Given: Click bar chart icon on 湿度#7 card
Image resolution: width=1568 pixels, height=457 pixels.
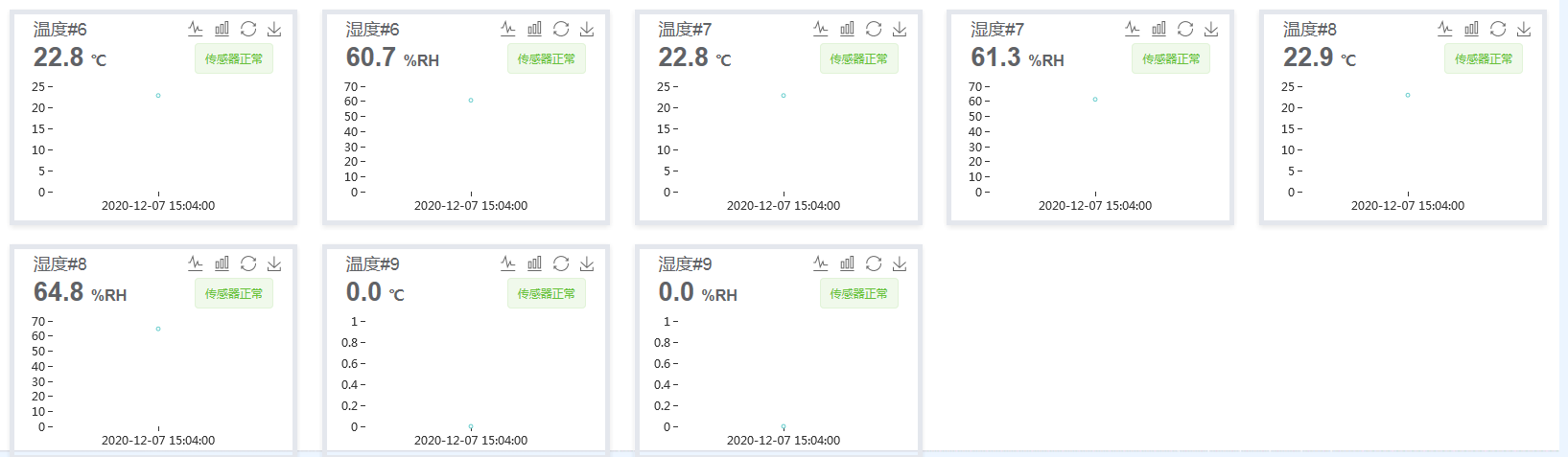Looking at the screenshot, I should [1158, 29].
